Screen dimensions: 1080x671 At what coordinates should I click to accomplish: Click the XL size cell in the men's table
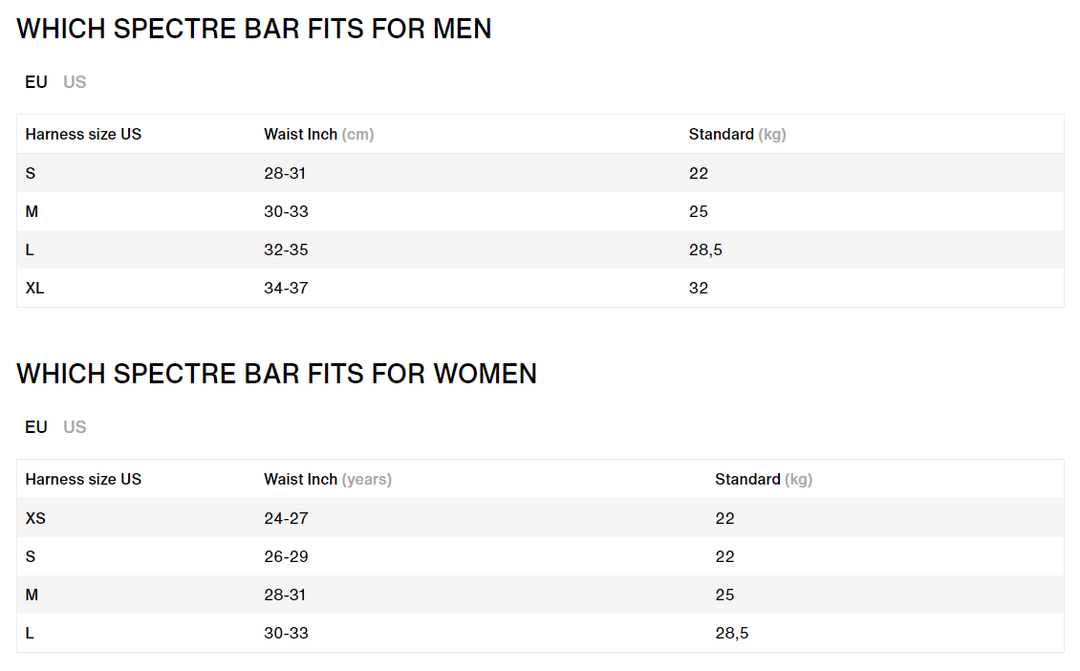pyautogui.click(x=35, y=288)
